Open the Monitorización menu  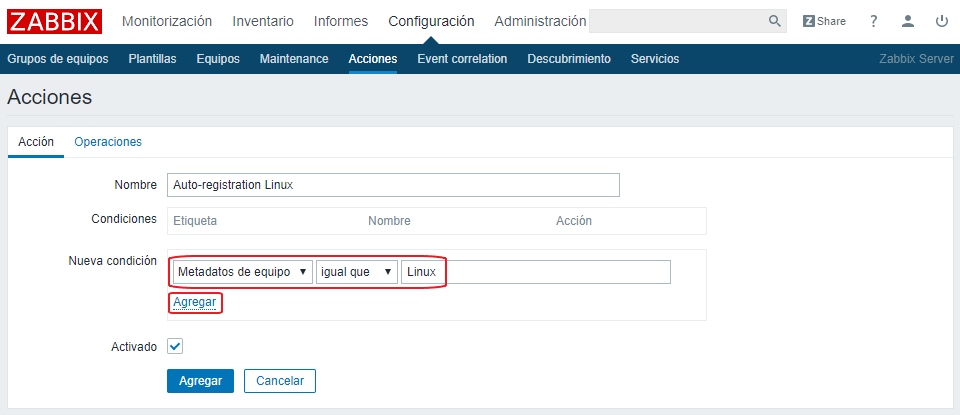pyautogui.click(x=167, y=21)
